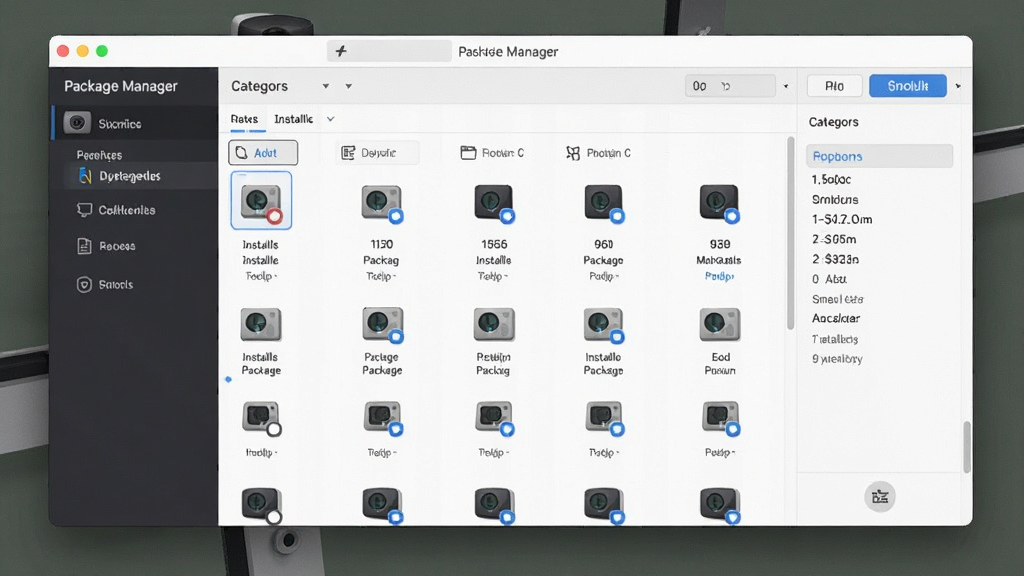
Task: Open the first Categors dropdown arrow
Action: tap(325, 86)
